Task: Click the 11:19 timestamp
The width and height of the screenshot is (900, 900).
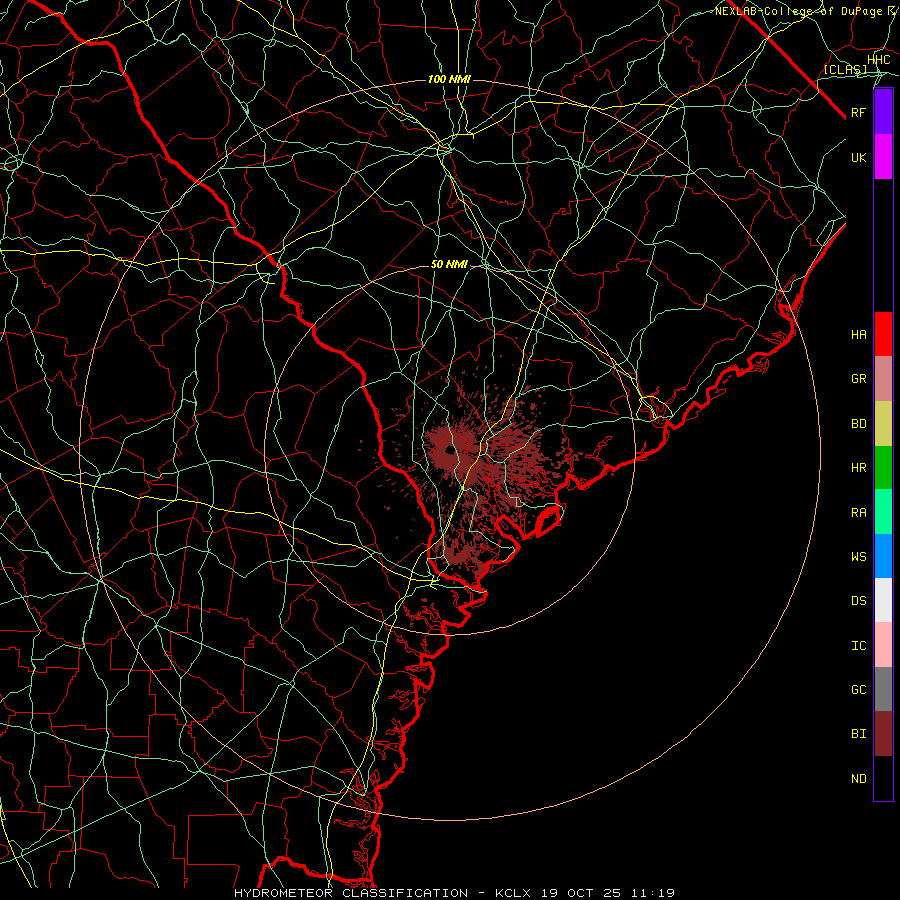Action: click(x=653, y=893)
